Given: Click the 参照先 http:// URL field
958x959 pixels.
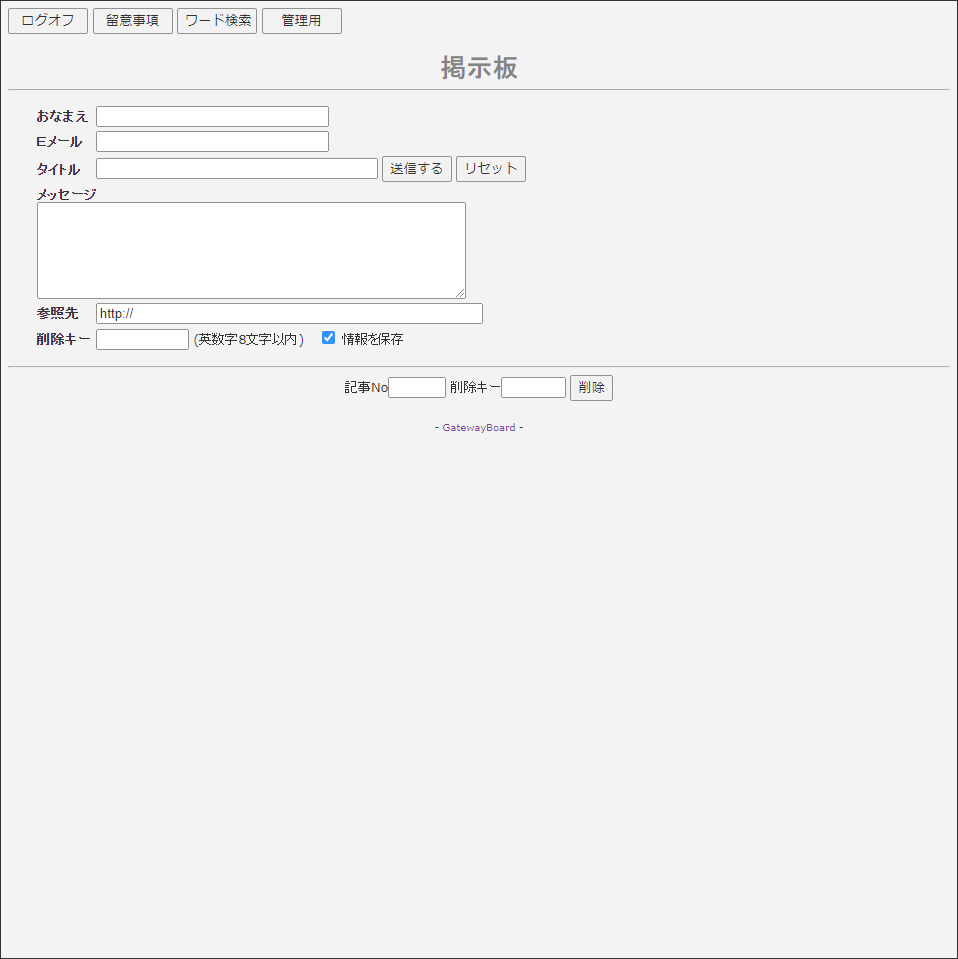Looking at the screenshot, I should (x=289, y=314).
